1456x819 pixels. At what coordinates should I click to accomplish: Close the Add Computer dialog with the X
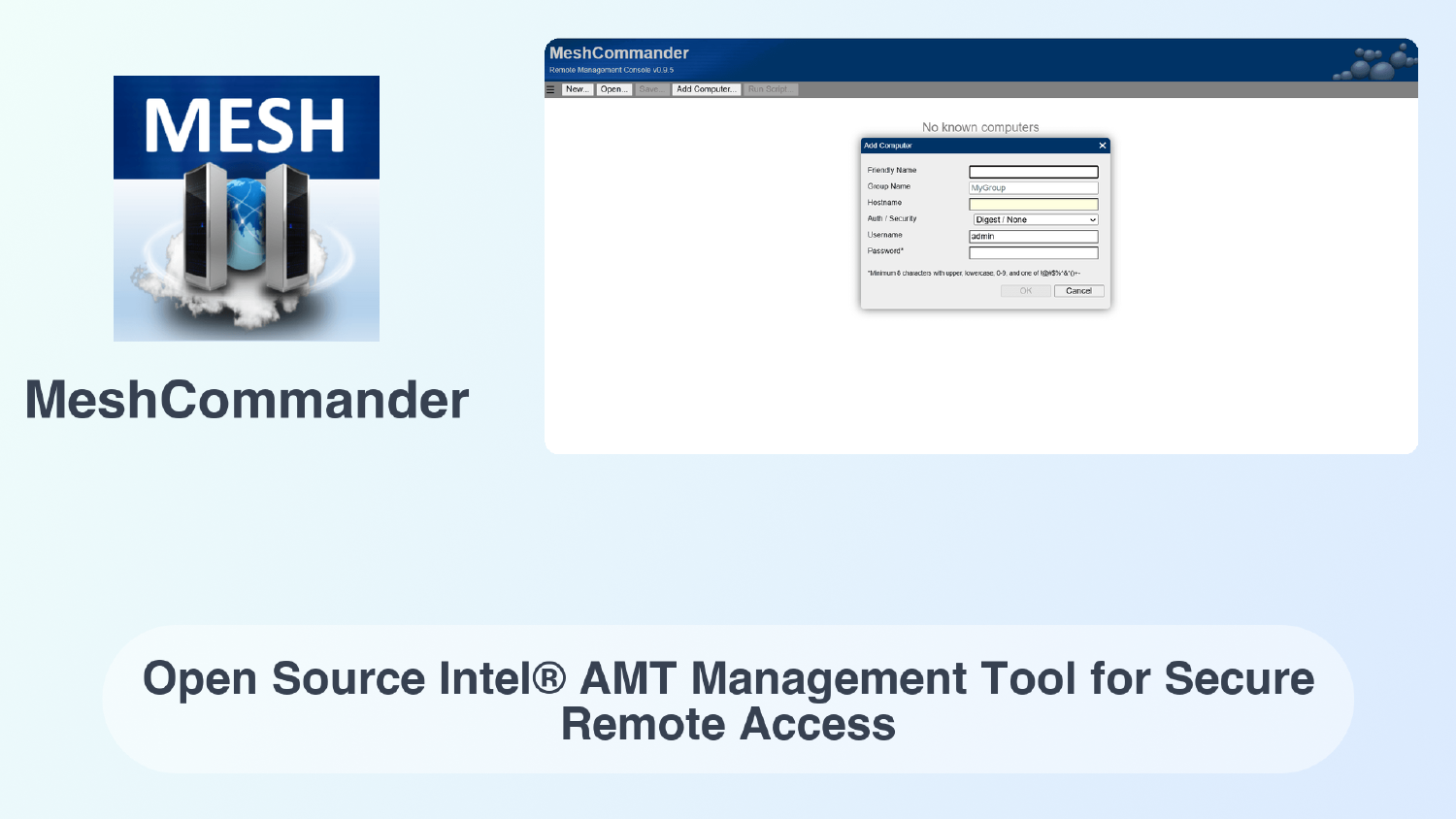pos(1102,146)
